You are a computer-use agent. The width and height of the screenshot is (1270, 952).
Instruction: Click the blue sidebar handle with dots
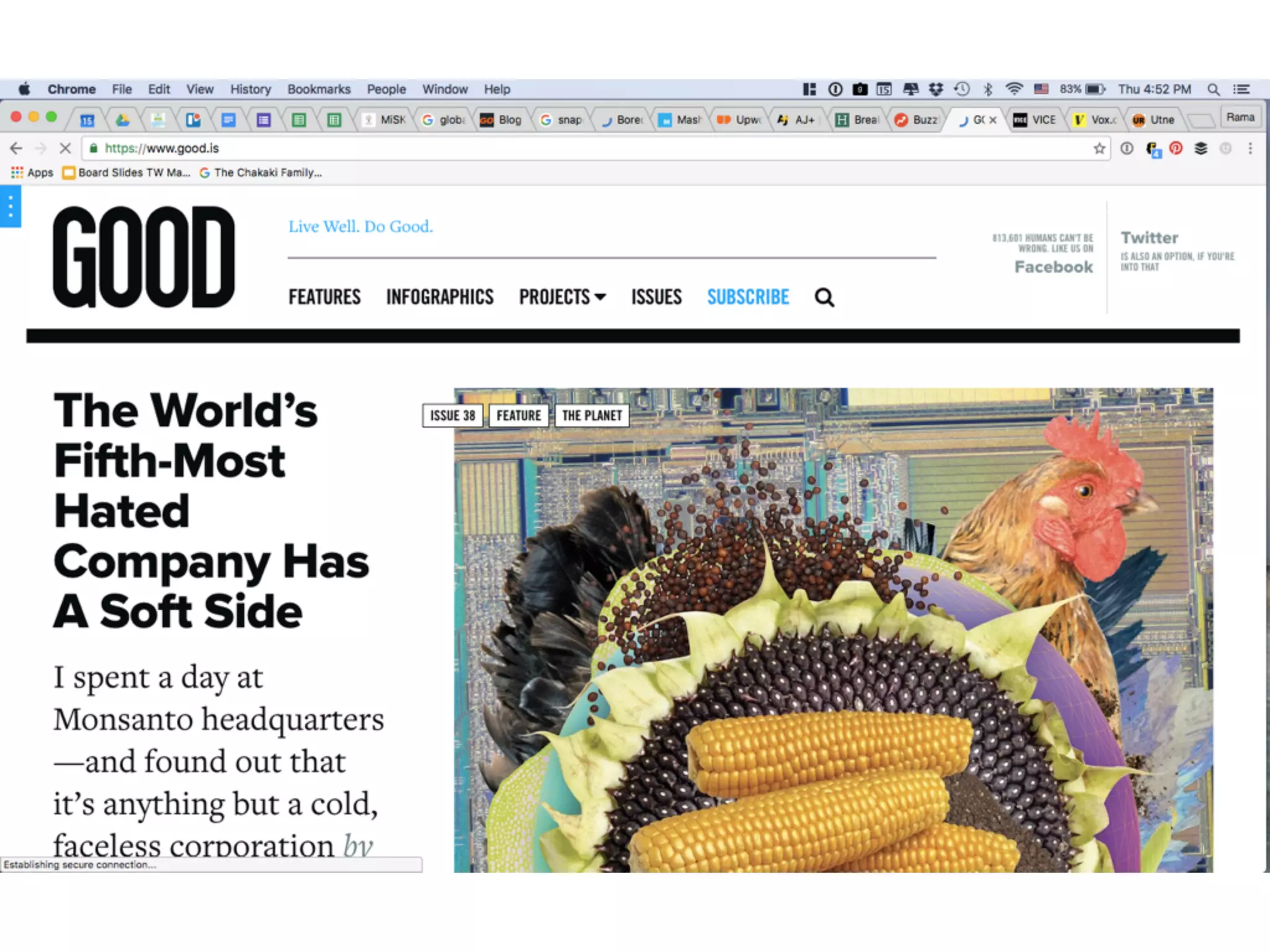[x=11, y=206]
